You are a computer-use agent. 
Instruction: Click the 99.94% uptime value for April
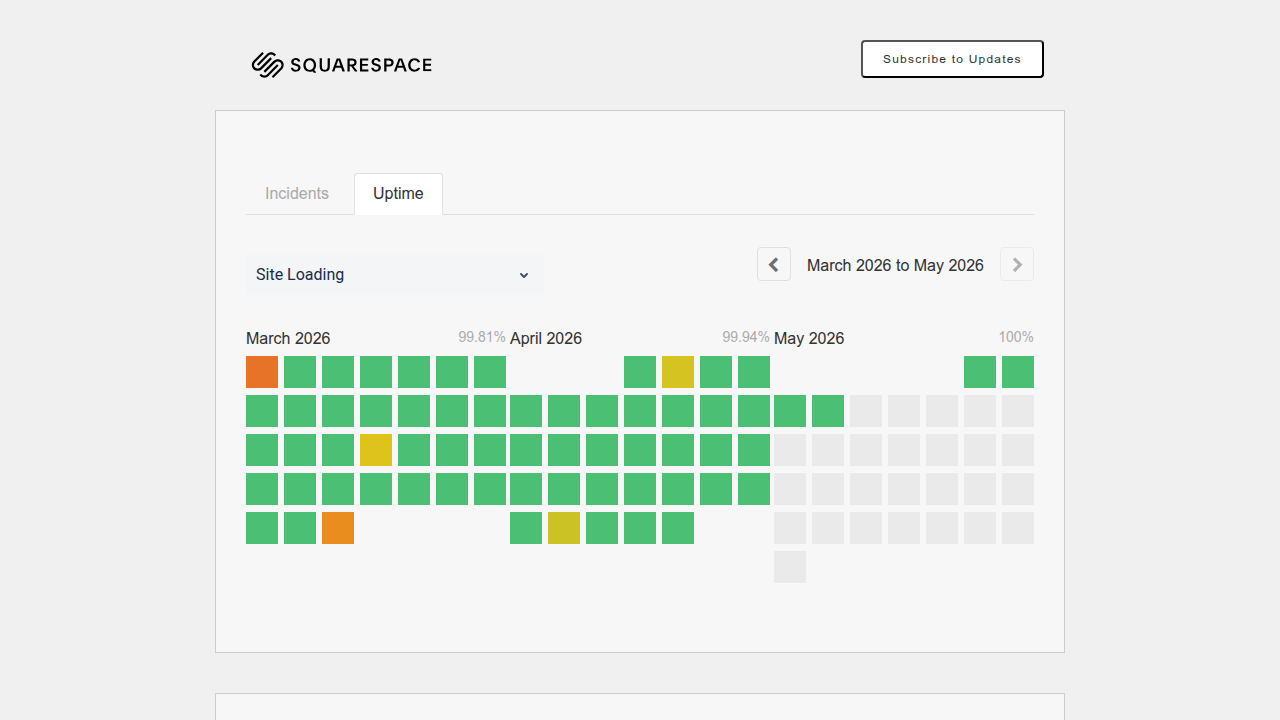point(746,337)
